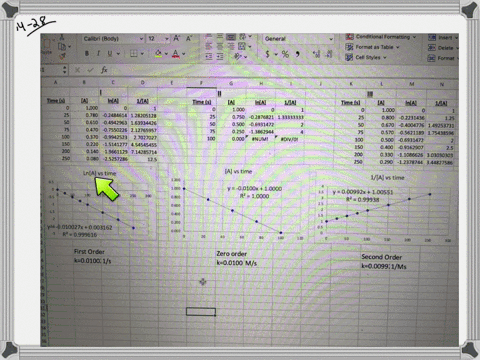Click Increase Indent icon
480x360 pixels.
click(220, 57)
